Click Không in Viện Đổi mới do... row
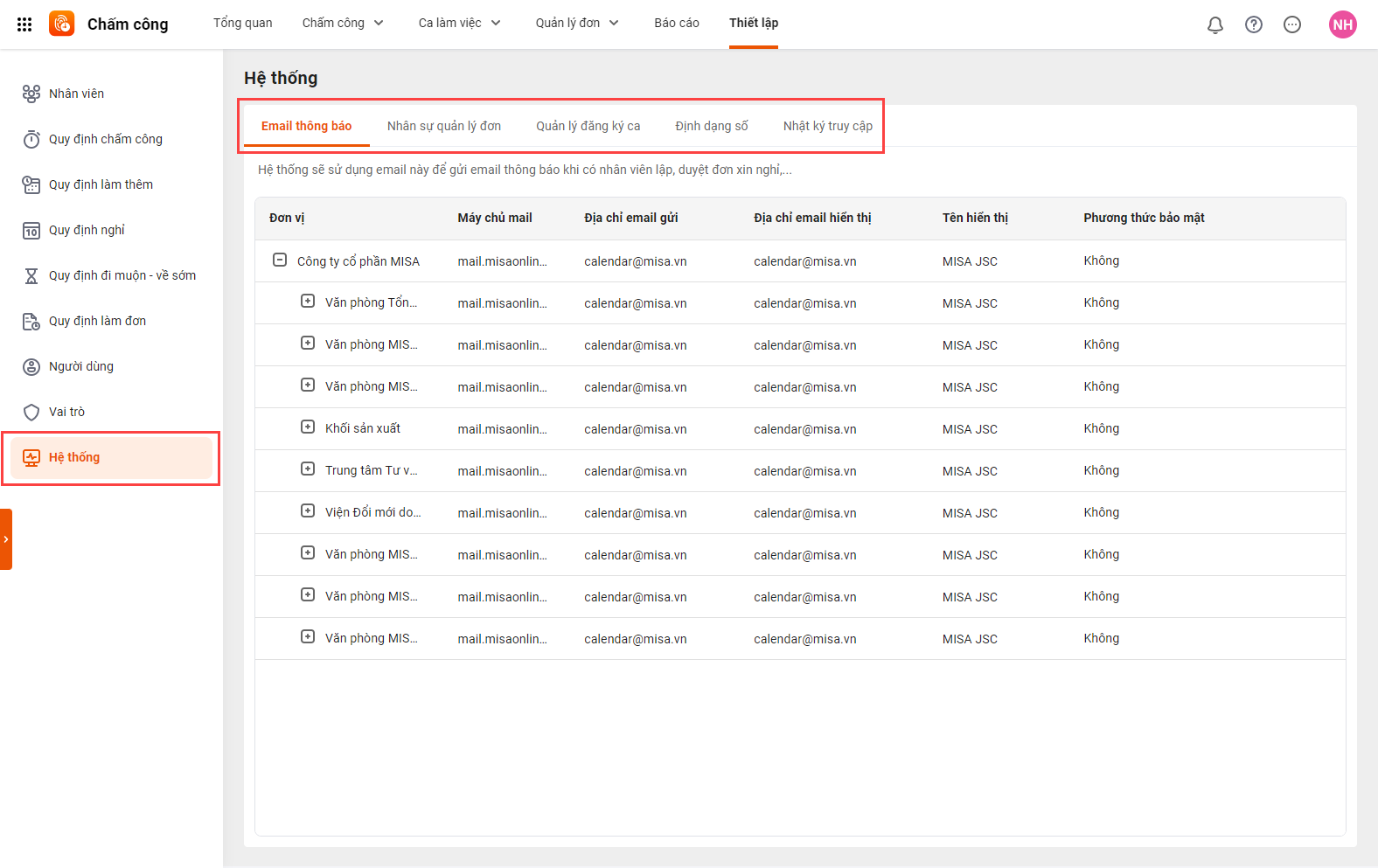The image size is (1378, 868). [x=1102, y=512]
